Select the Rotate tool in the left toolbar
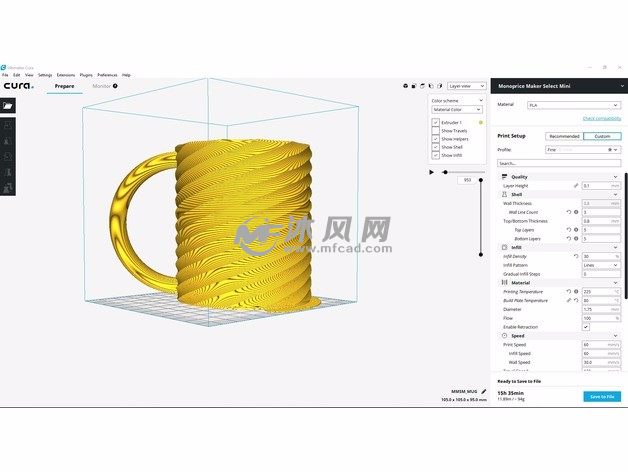This screenshot has width=628, height=472. click(8, 157)
